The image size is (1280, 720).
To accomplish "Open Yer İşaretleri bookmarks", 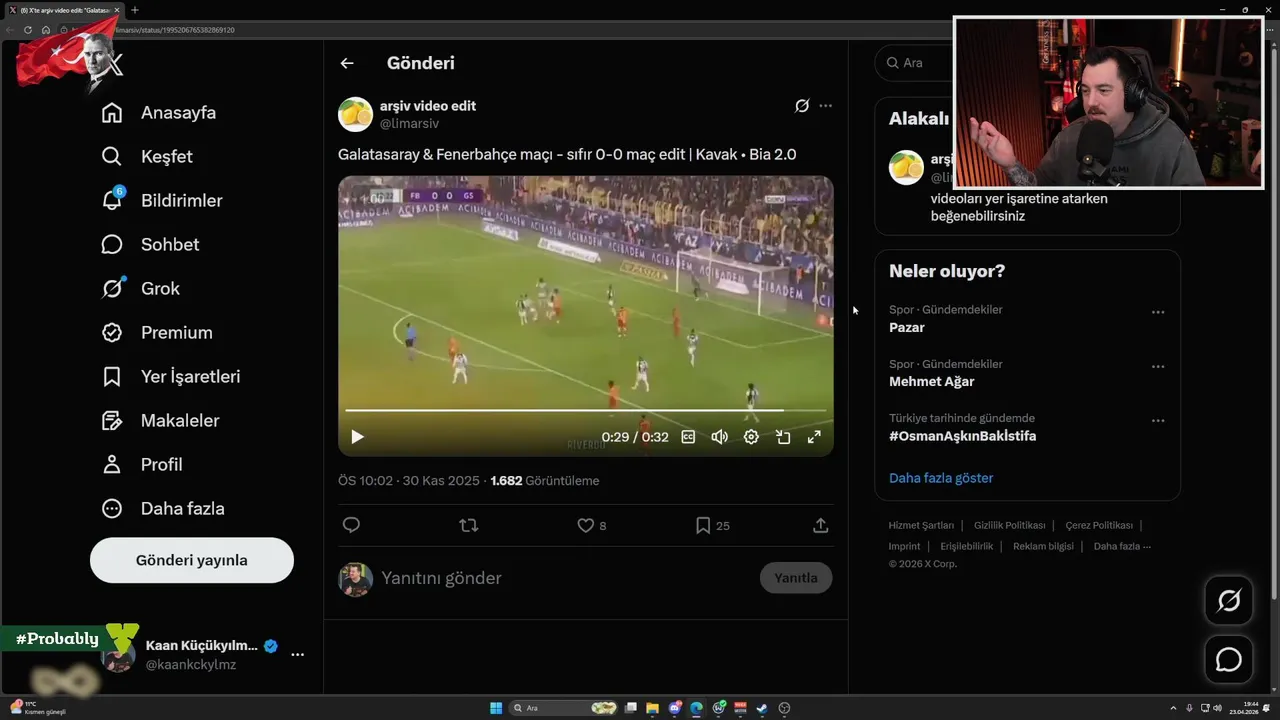I will click(x=172, y=377).
